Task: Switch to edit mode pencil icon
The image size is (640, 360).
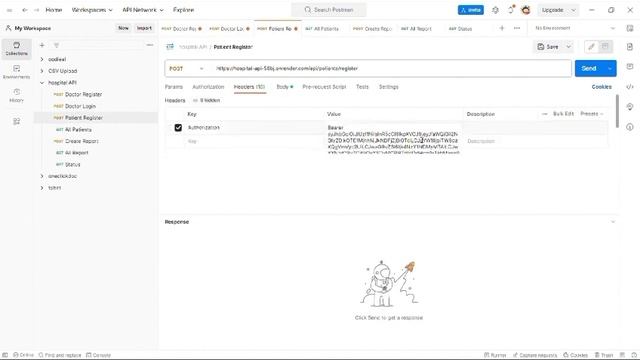Action: pos(591,47)
